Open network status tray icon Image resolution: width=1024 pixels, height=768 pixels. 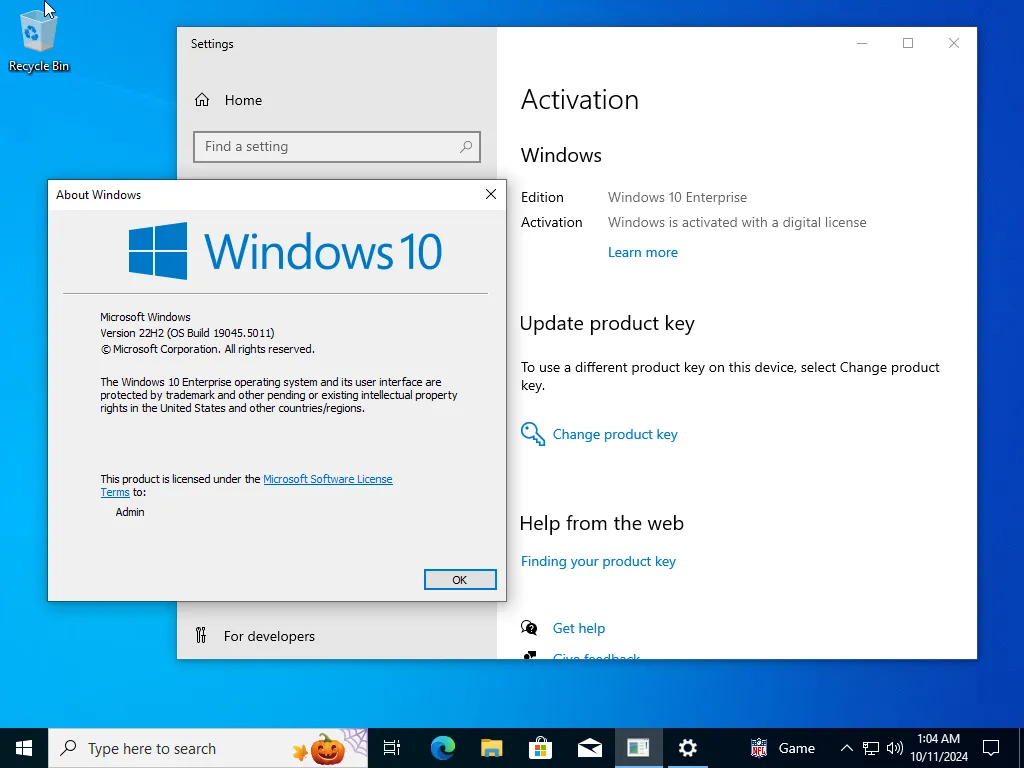[x=871, y=748]
